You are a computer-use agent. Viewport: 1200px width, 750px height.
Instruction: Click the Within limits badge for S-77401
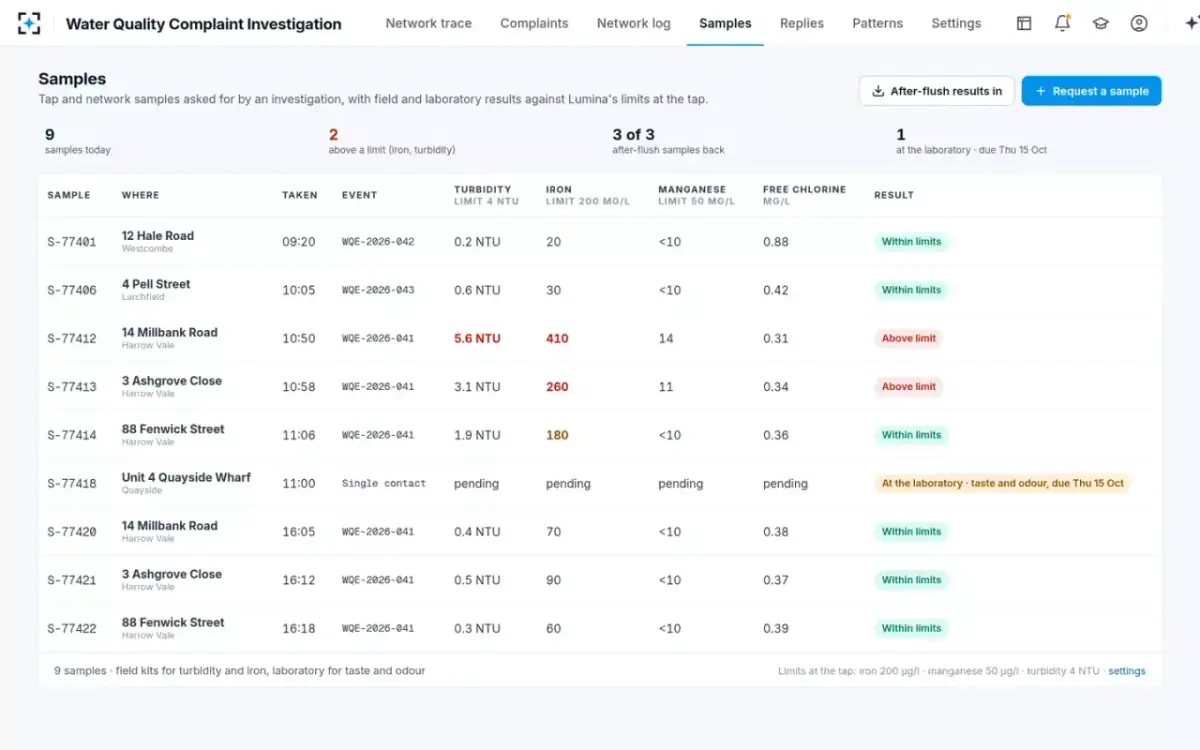tap(911, 242)
